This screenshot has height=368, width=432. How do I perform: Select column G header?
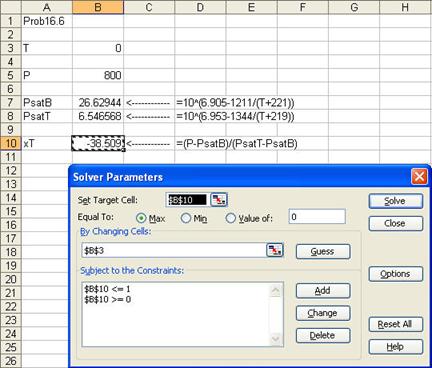pos(354,7)
